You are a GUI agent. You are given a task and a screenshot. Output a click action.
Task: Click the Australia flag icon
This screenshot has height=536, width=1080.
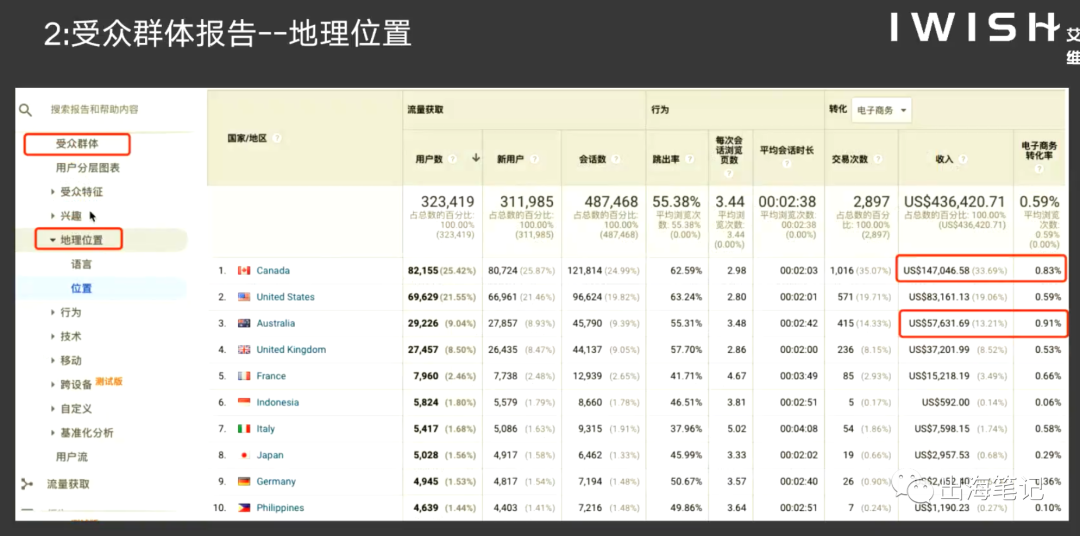(244, 323)
